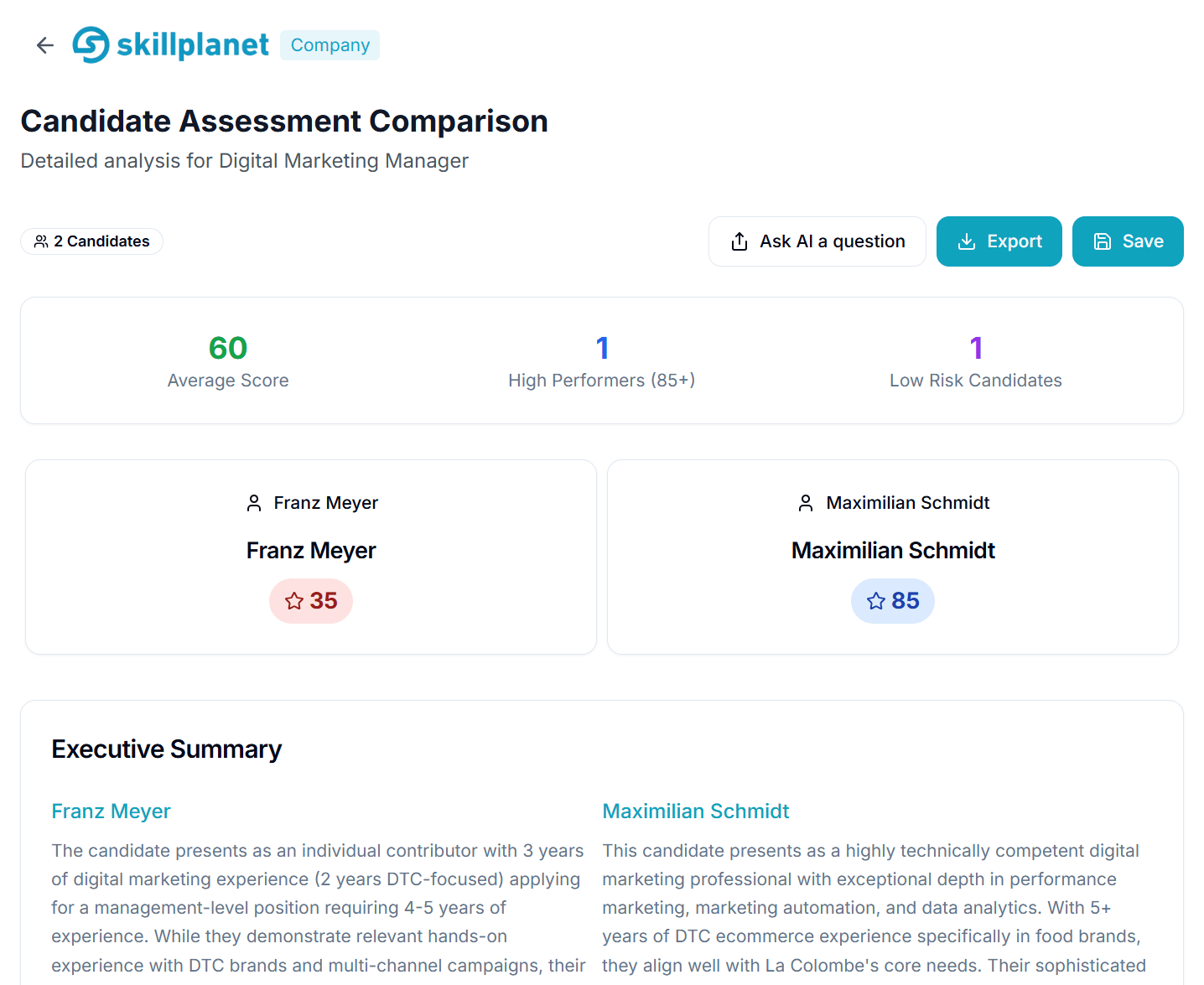The width and height of the screenshot is (1204, 985).
Task: Export the candidate comparison
Action: pos(999,241)
